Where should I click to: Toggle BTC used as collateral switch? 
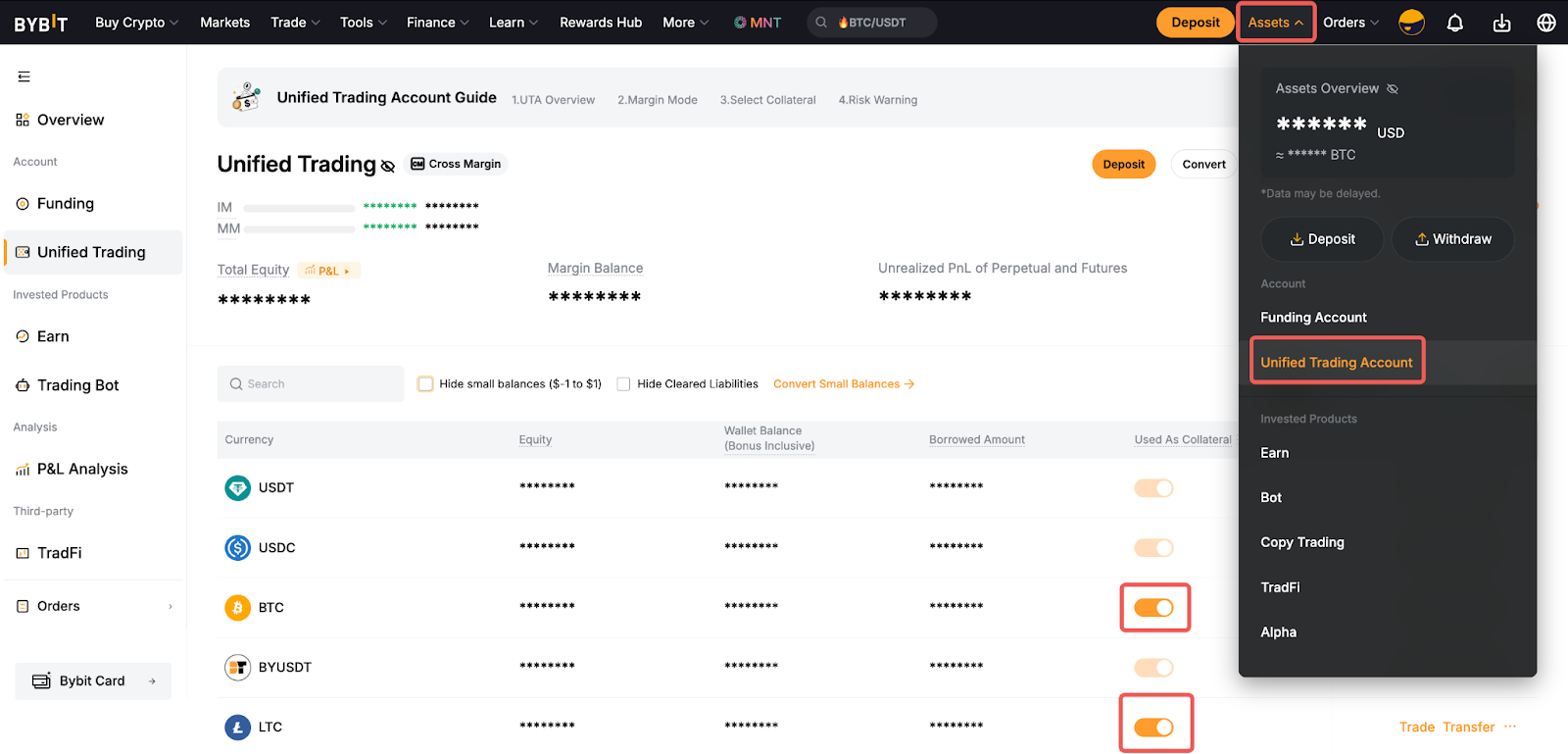[1153, 608]
